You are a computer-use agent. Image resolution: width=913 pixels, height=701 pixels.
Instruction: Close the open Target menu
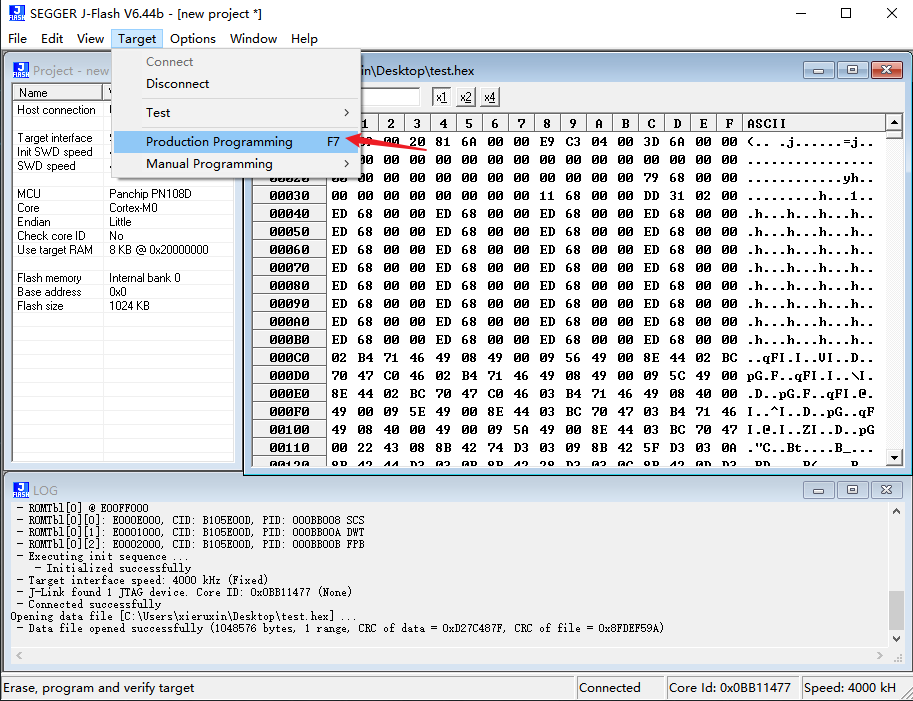pos(137,38)
